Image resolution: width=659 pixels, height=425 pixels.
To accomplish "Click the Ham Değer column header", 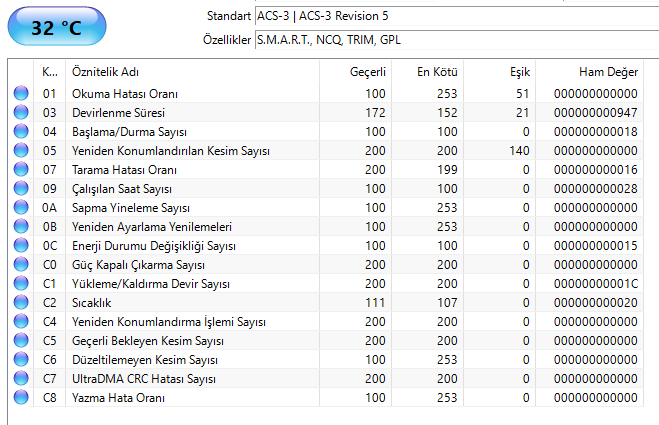I will point(608,72).
